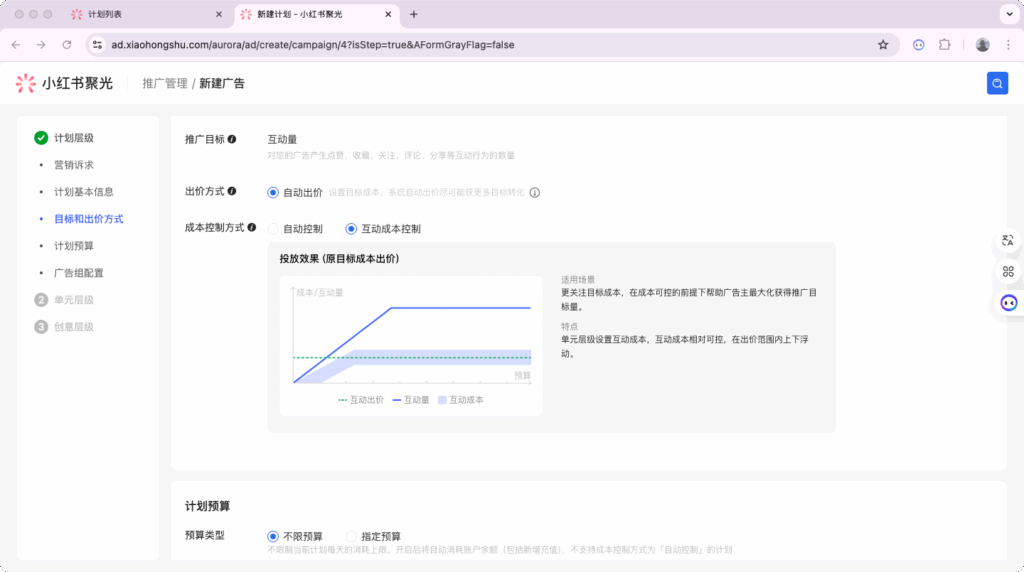
Task: Click 互动成本 legend entry in chart
Action: click(x=460, y=400)
